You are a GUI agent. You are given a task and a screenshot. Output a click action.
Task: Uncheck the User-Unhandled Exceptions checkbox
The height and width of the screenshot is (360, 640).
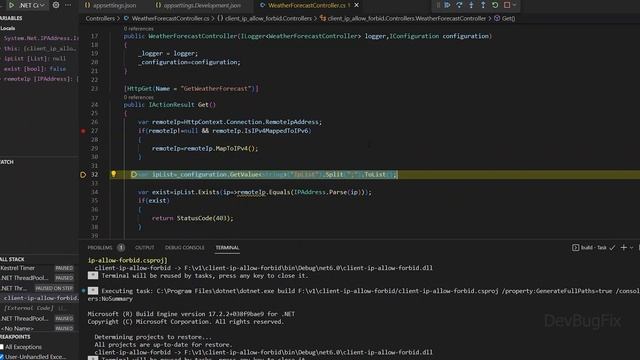pyautogui.click(x=2, y=357)
